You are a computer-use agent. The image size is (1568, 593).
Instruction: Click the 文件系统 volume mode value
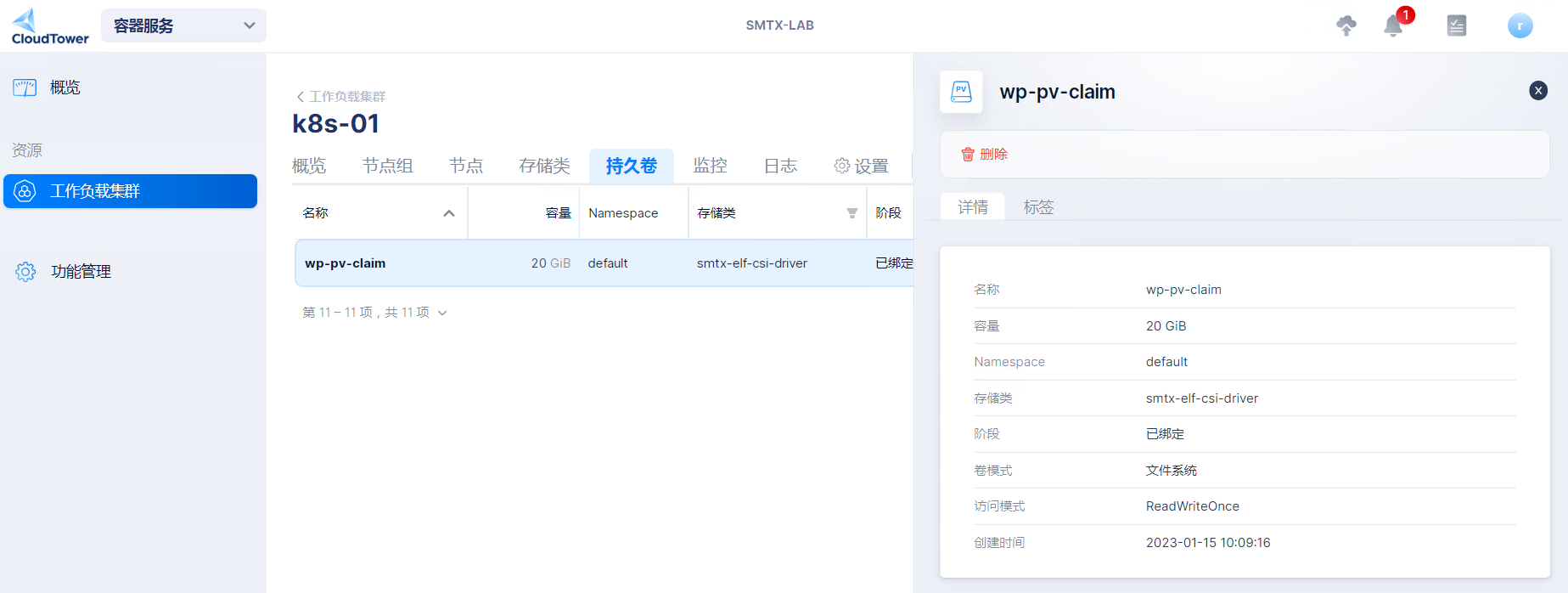tap(1172, 471)
